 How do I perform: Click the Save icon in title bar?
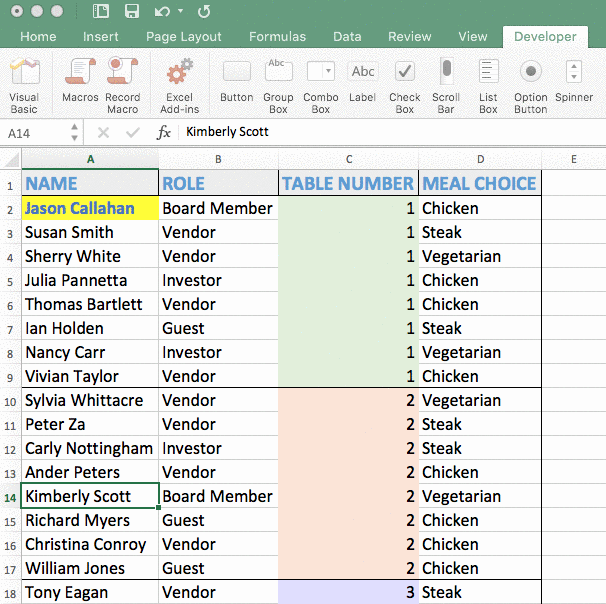click(131, 12)
